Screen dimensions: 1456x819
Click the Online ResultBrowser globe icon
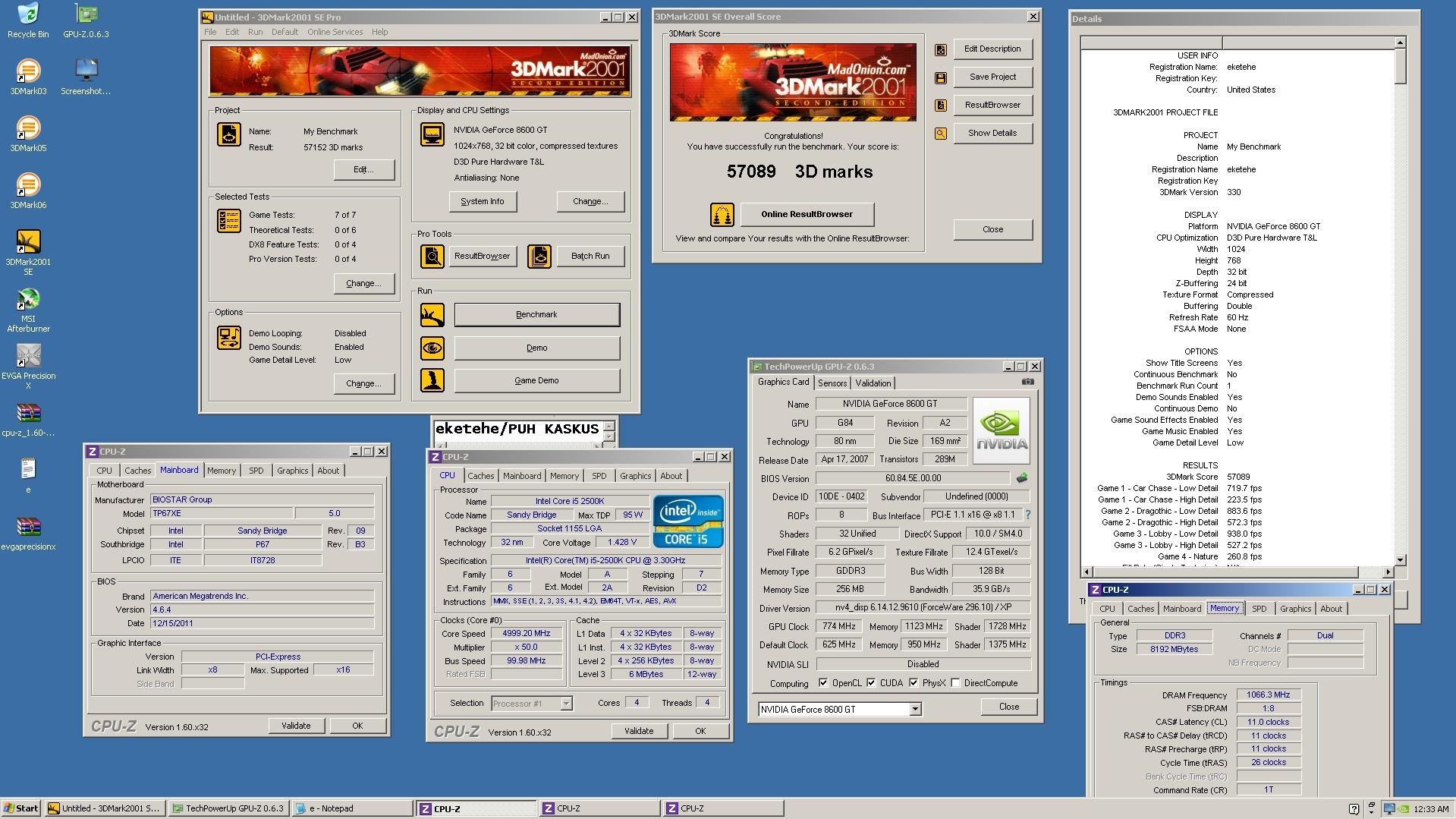(x=722, y=215)
